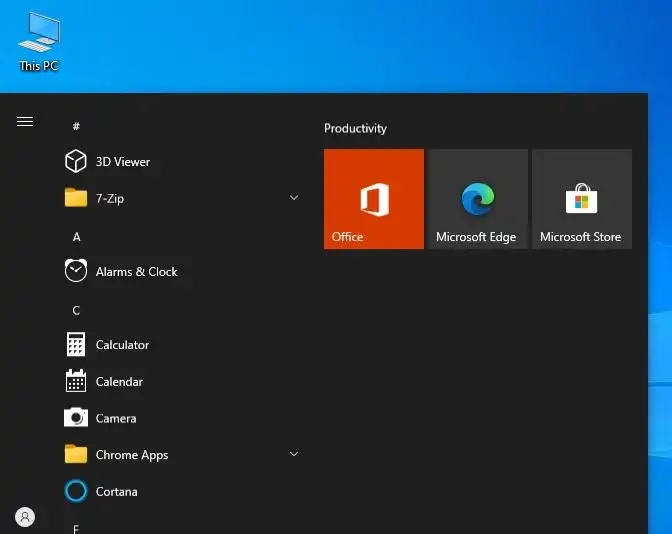The image size is (672, 534).
Task: Click the Calculator app icon
Action: click(76, 344)
